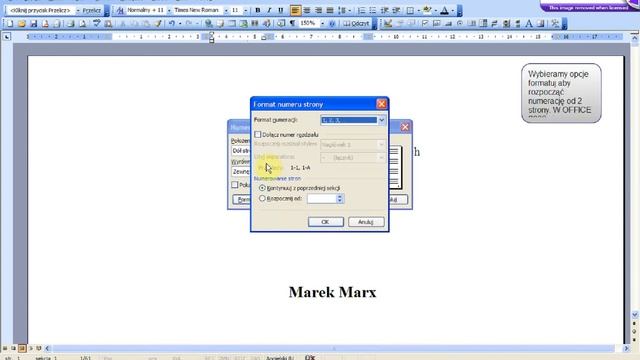
Task: Click the ruler tab selector icon
Action: pyautogui.click(x=7, y=37)
